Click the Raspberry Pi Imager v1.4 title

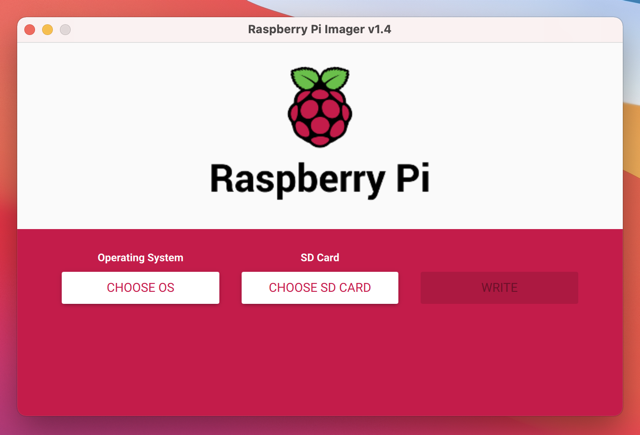tap(320, 29)
